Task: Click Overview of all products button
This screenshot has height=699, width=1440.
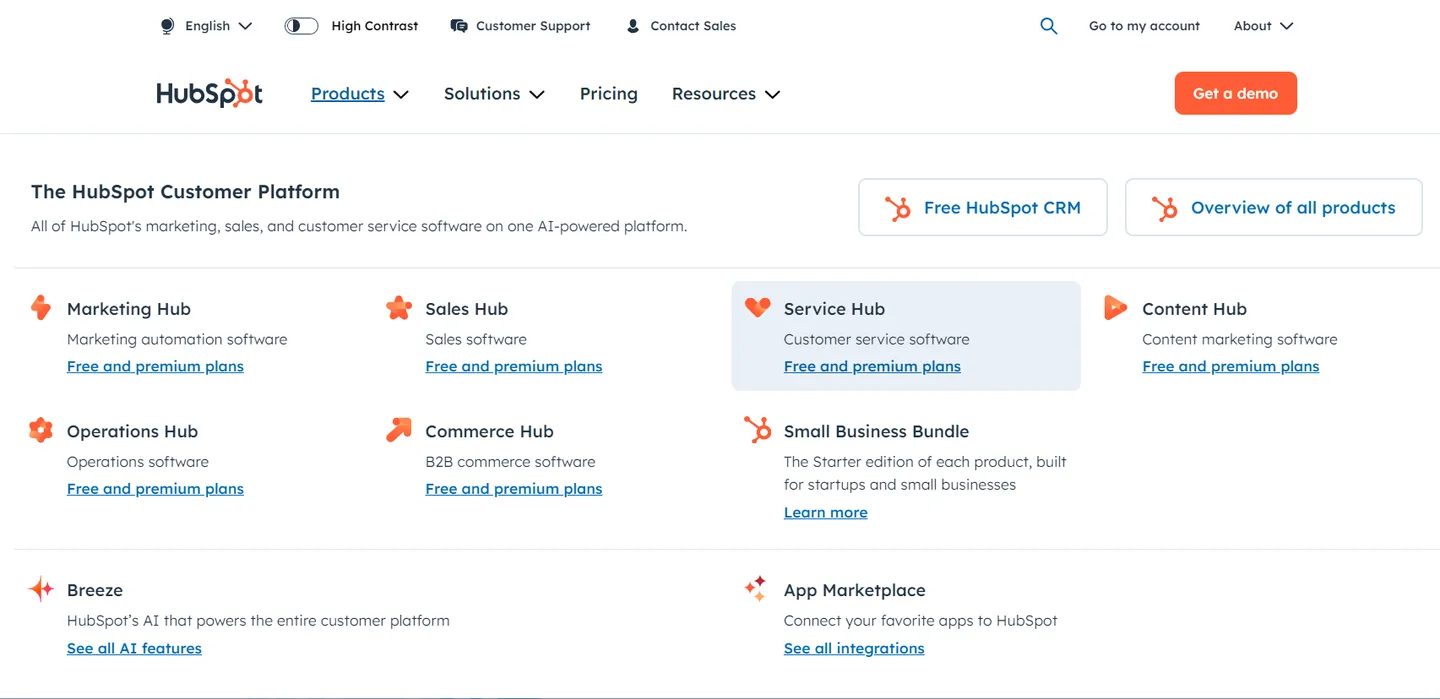Action: point(1274,207)
